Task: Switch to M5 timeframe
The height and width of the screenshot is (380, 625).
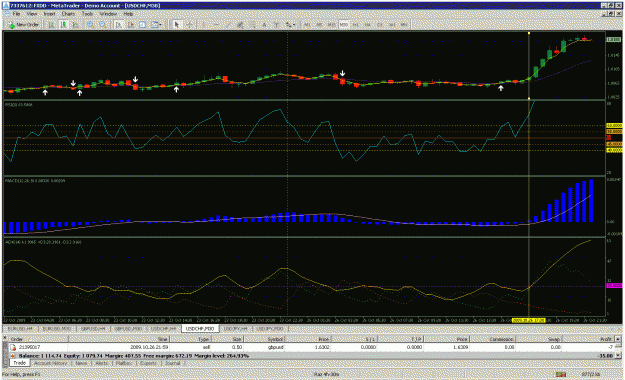Action: coord(319,25)
